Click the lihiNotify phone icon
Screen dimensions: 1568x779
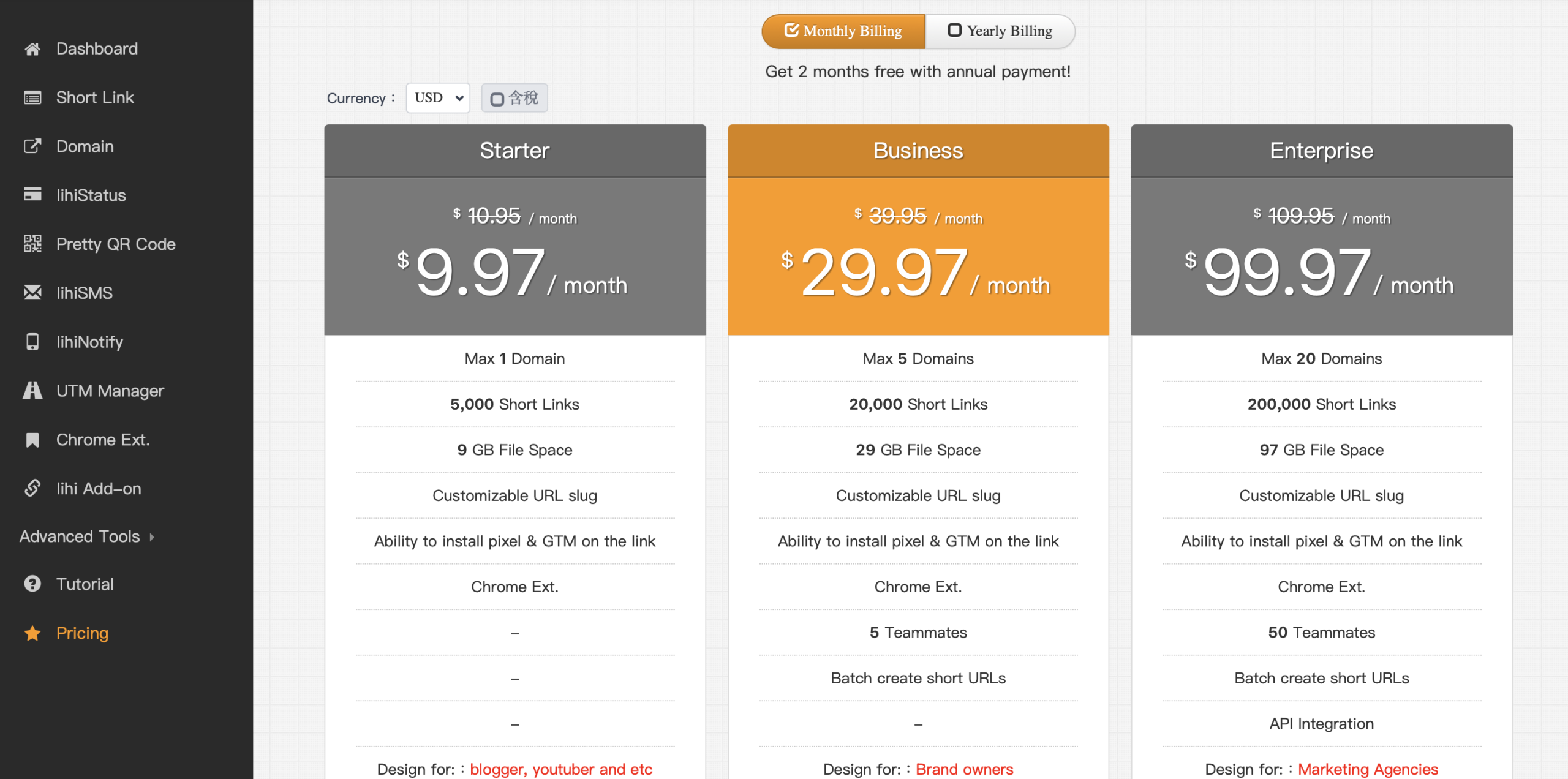click(32, 342)
